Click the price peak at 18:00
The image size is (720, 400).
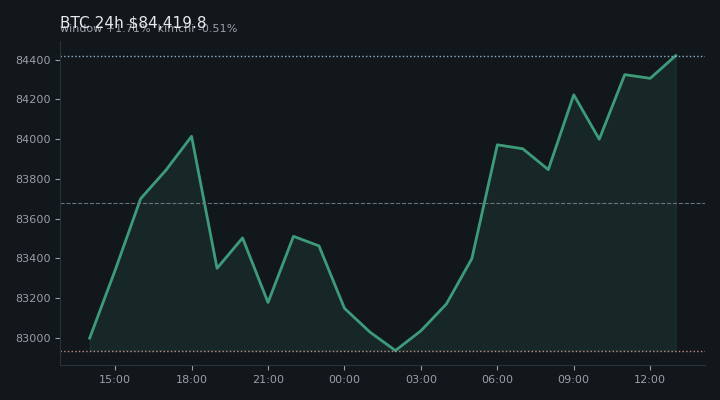(191, 136)
